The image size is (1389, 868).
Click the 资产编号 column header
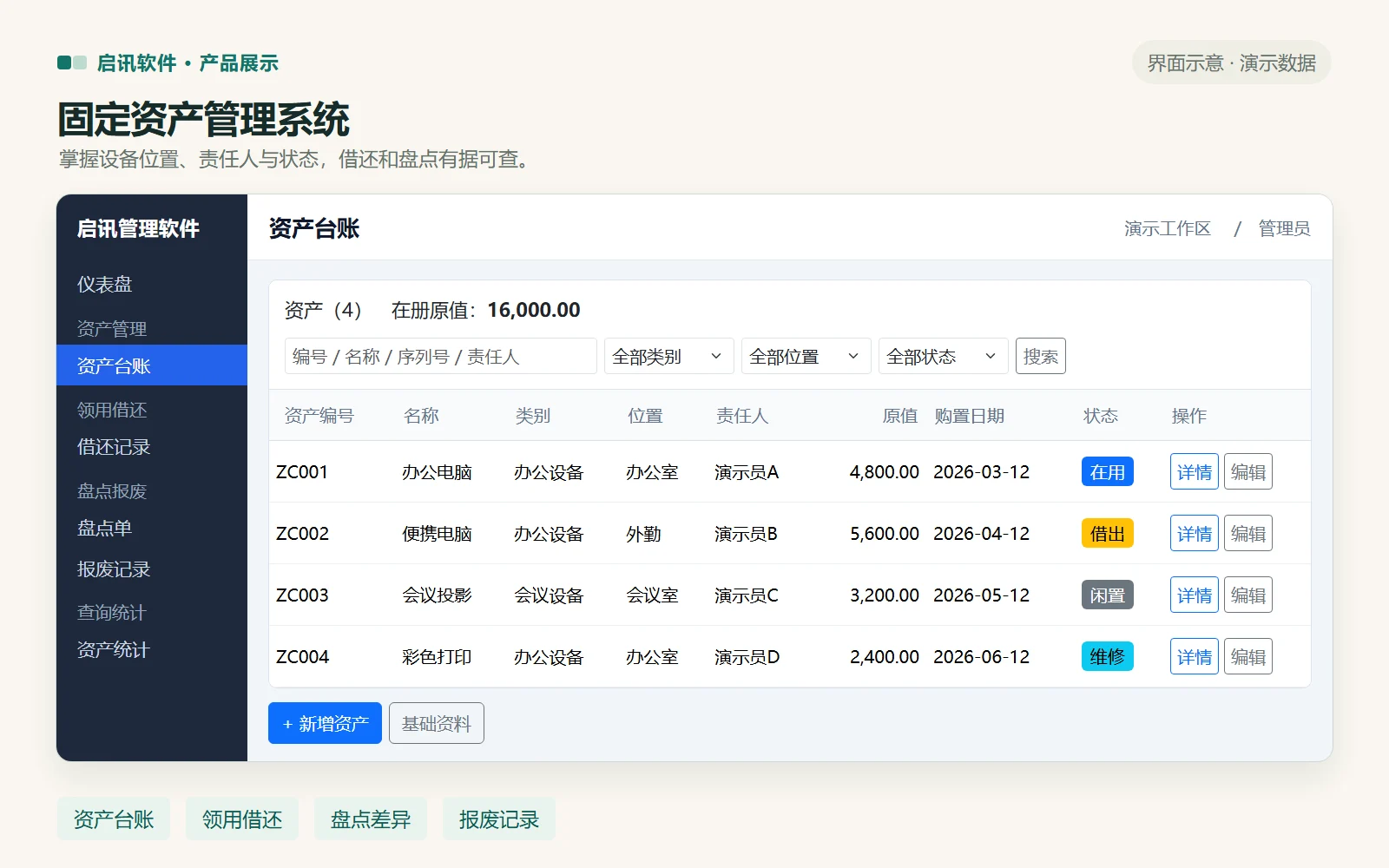pos(319,416)
